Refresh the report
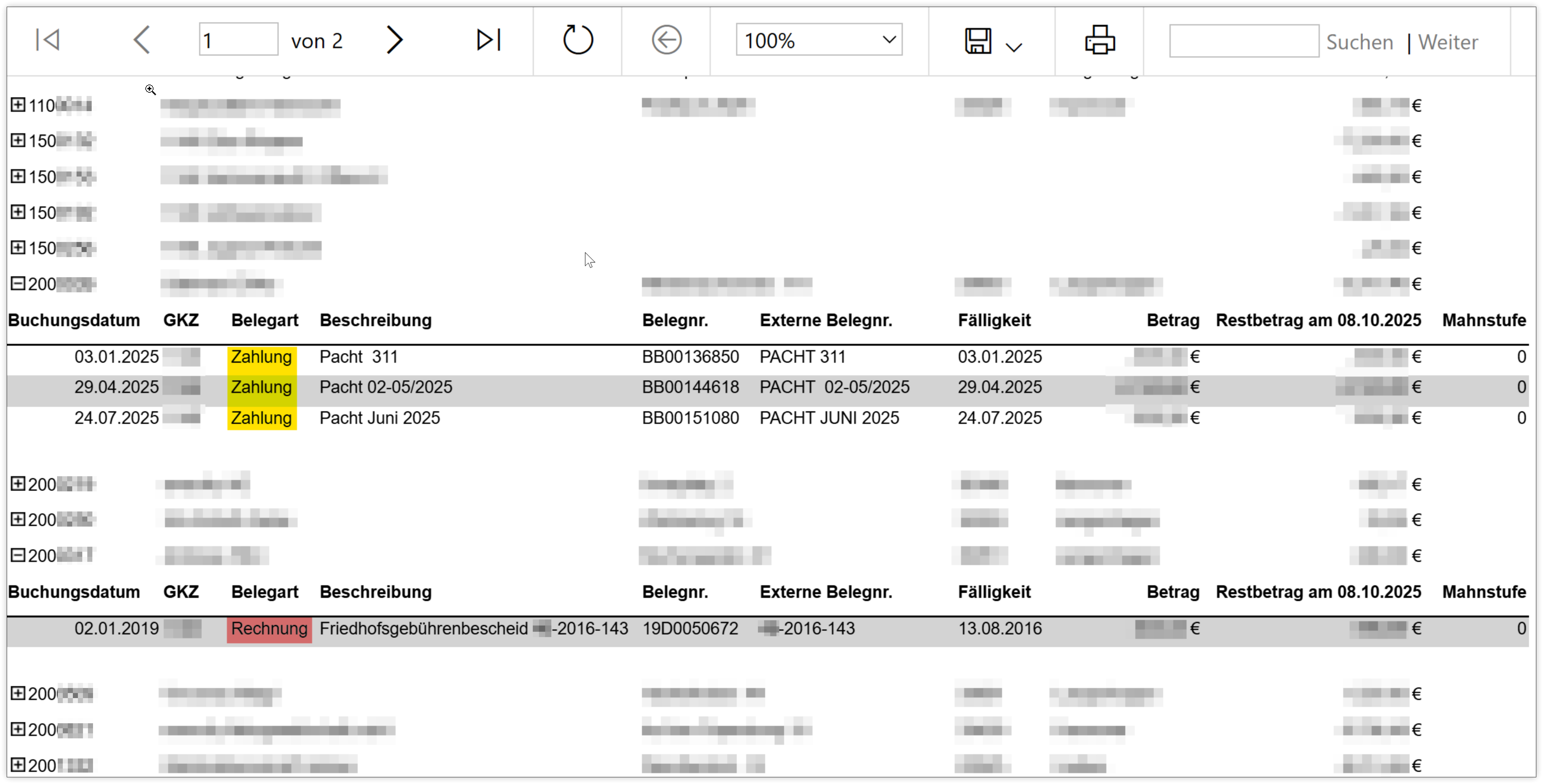 coord(578,40)
